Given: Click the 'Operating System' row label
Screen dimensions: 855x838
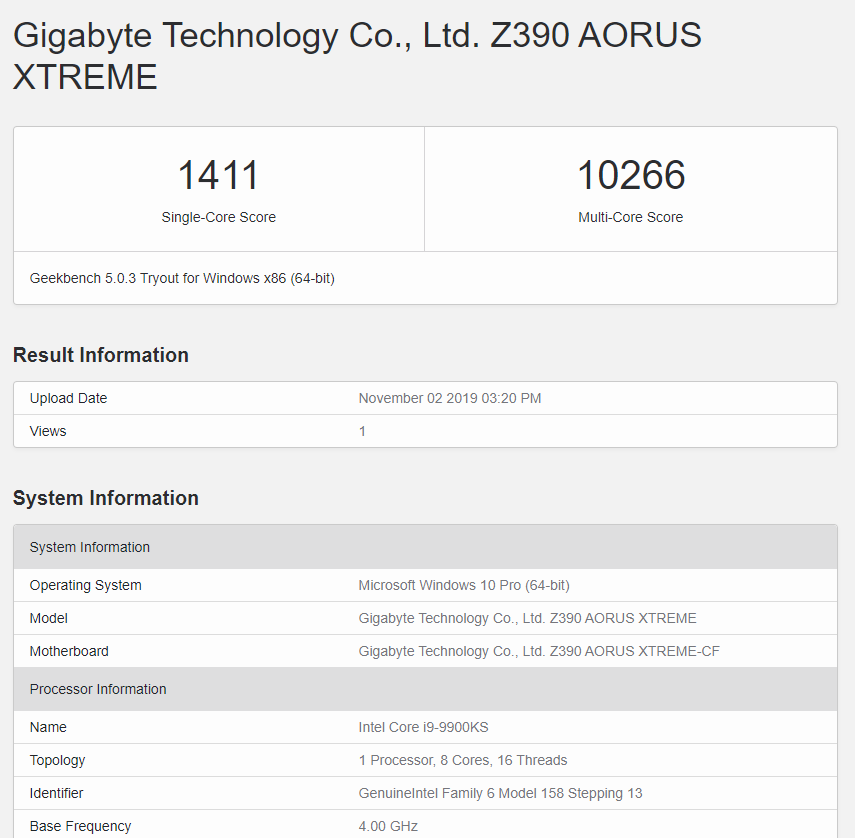Looking at the screenshot, I should (86, 585).
